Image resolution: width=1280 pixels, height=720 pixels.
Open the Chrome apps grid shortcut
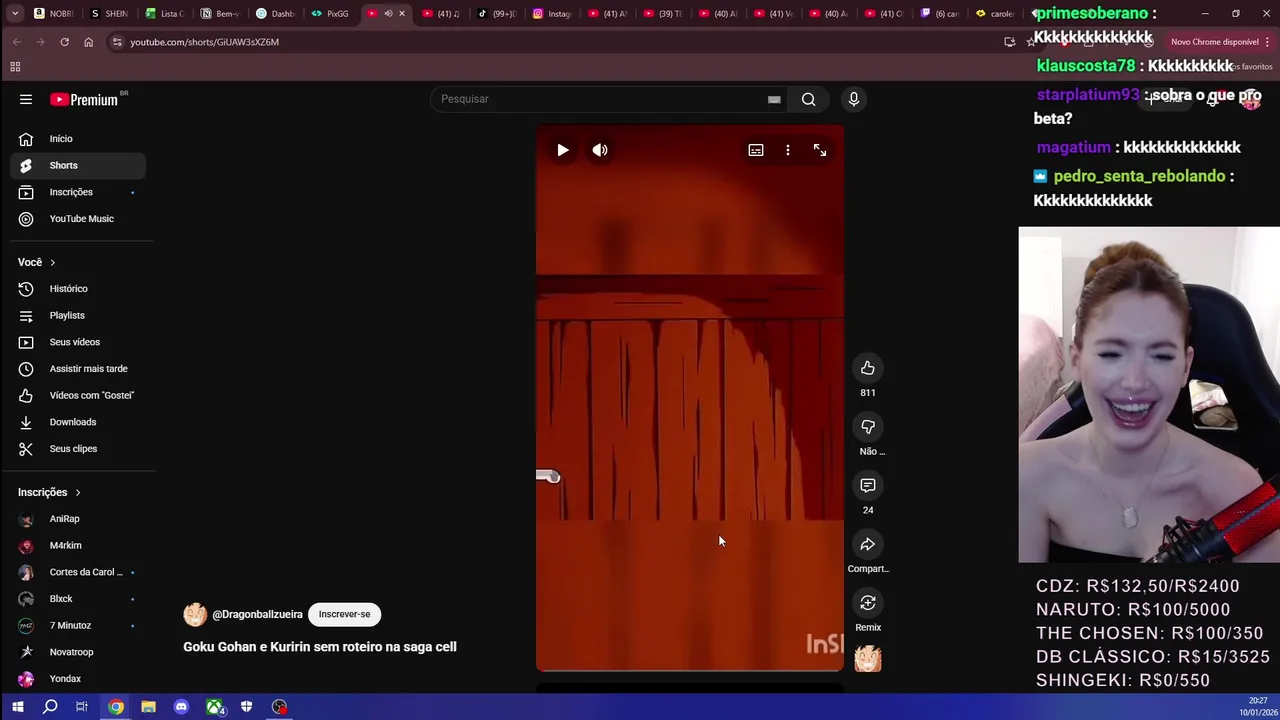[x=15, y=67]
